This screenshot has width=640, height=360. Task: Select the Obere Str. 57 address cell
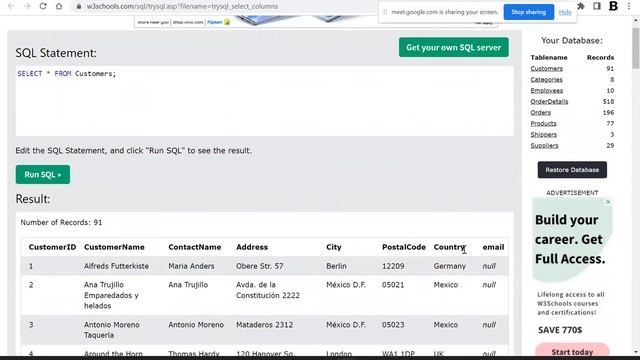click(x=260, y=266)
